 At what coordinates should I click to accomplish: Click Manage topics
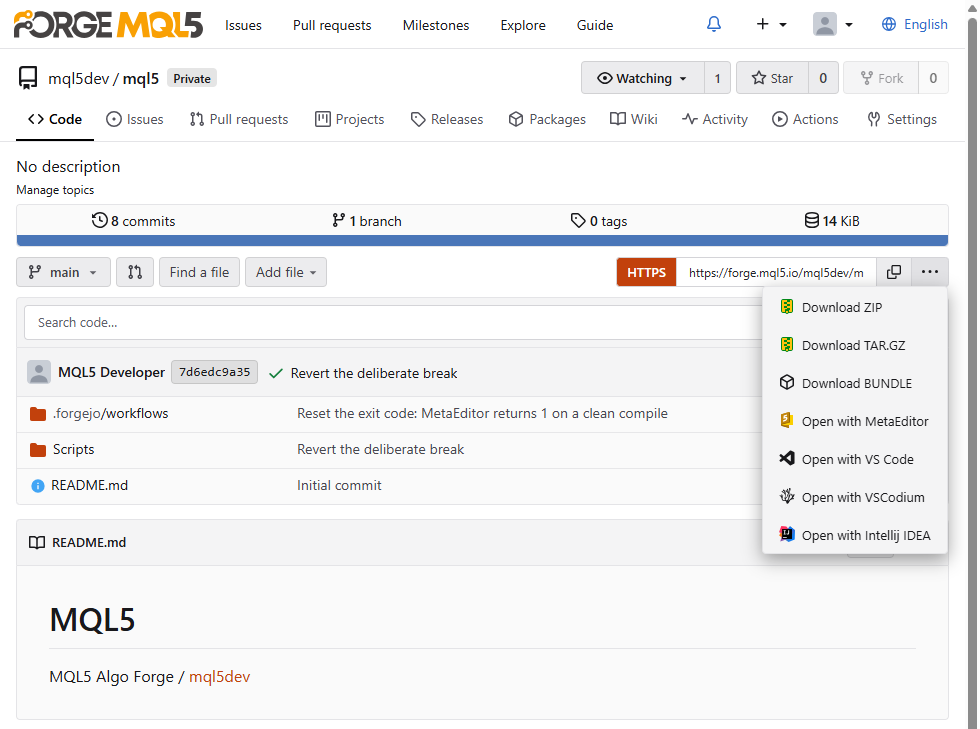pos(55,190)
